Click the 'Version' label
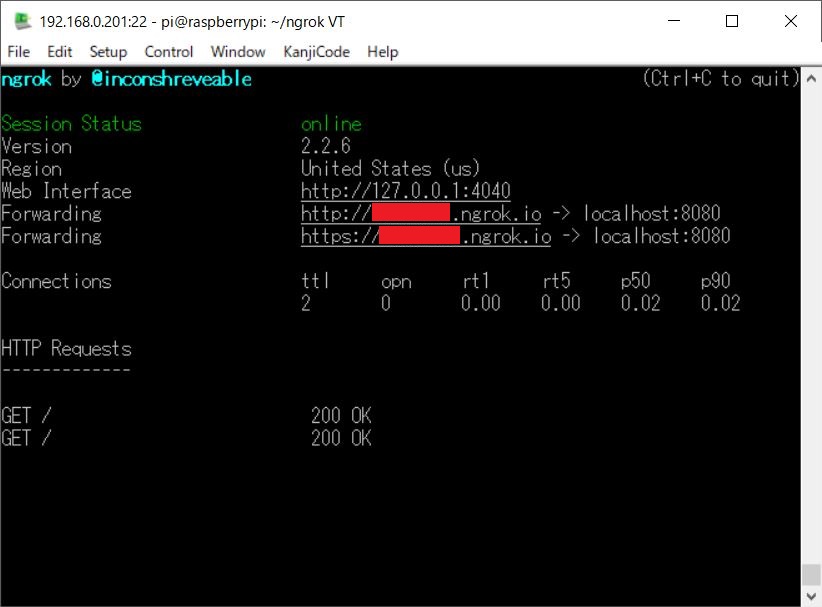Image resolution: width=822 pixels, height=607 pixels. (x=36, y=146)
